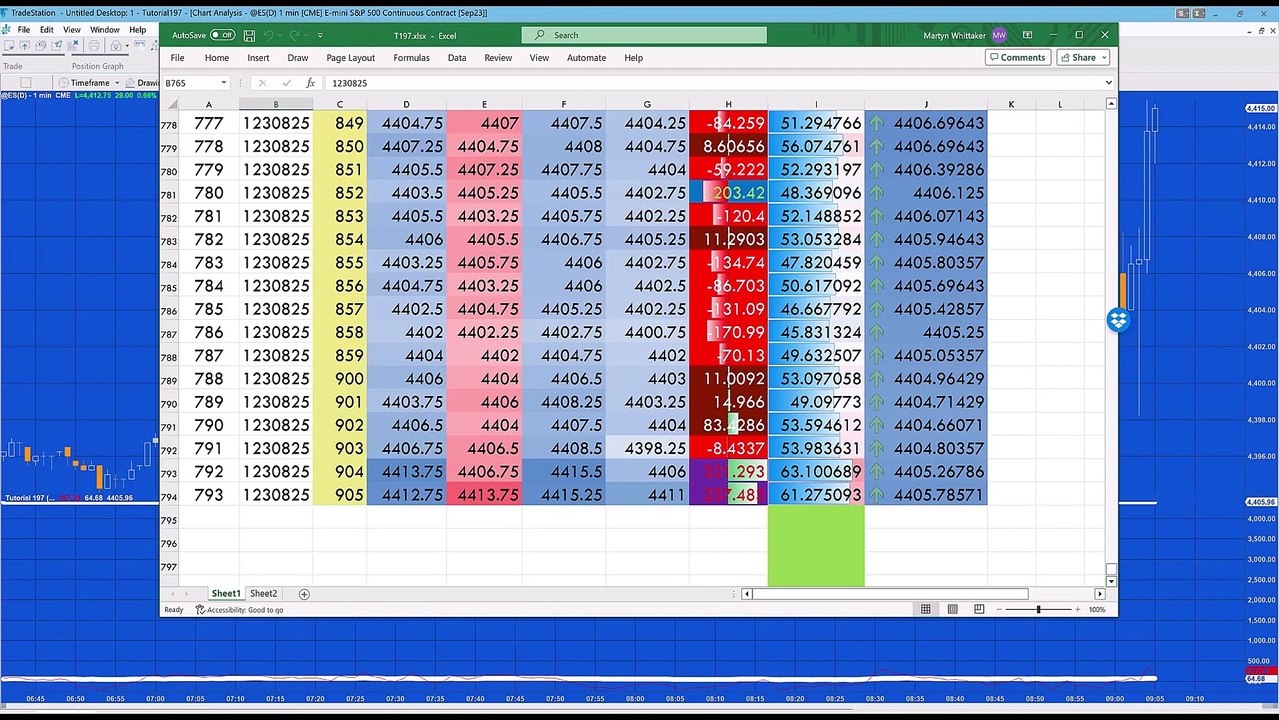Viewport: 1279px width, 720px height.
Task: Switch to Insert ribbon tab
Action: tap(258, 58)
